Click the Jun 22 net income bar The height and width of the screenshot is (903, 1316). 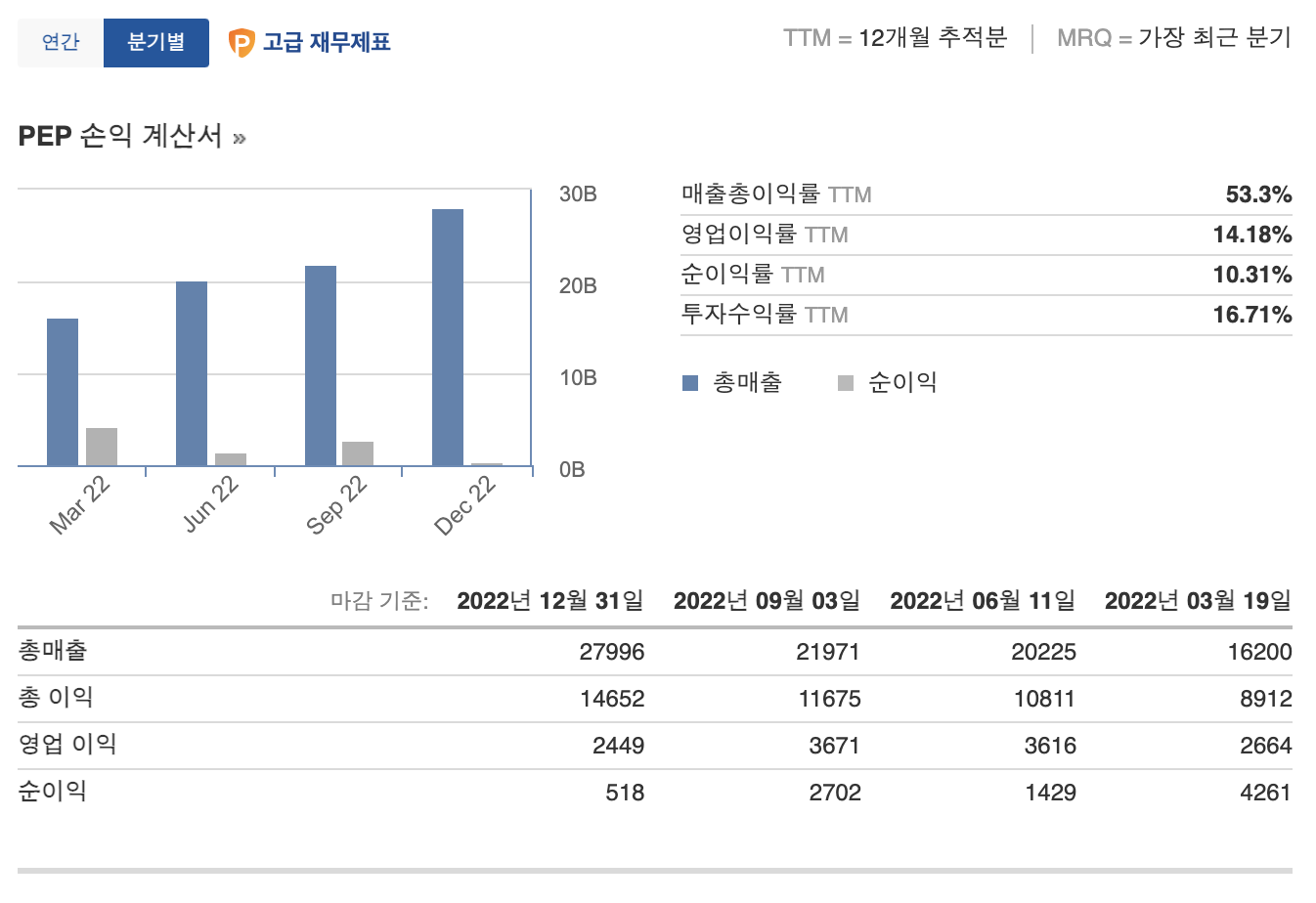(x=231, y=459)
